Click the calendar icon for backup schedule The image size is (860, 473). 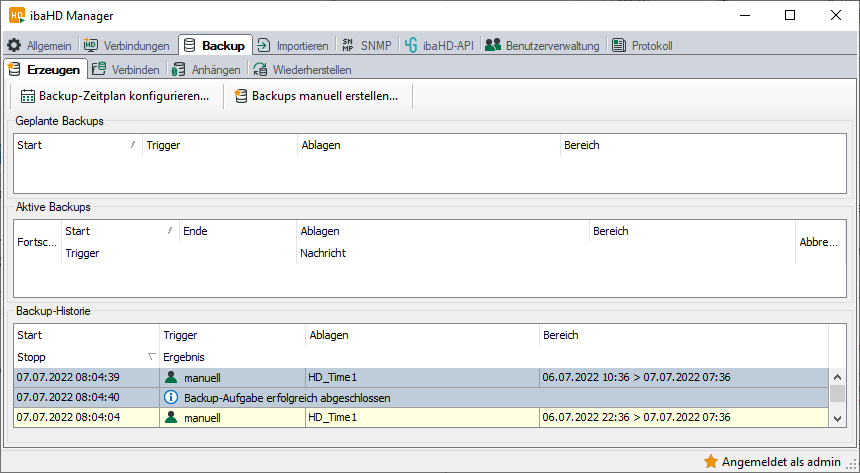coord(28,97)
